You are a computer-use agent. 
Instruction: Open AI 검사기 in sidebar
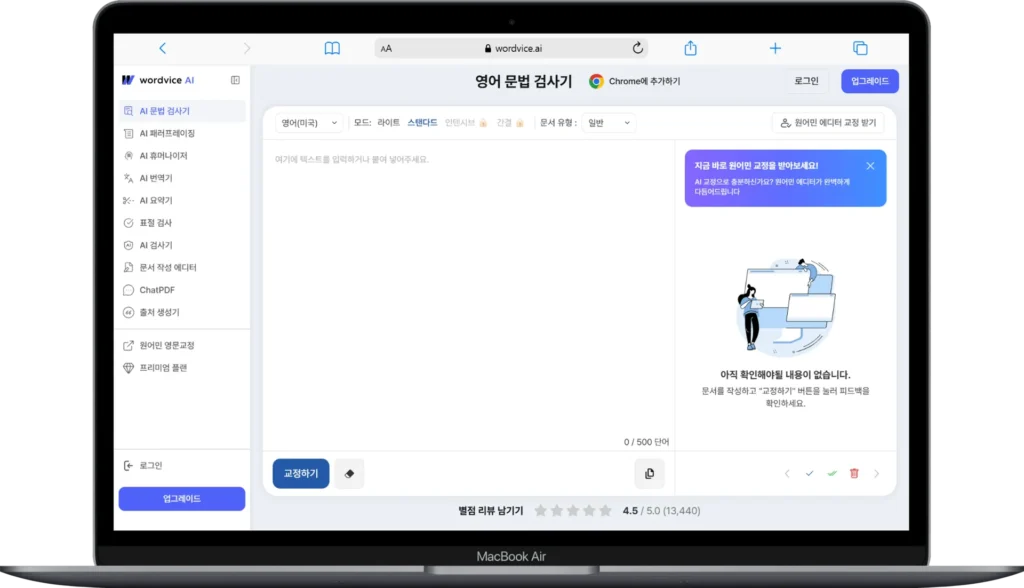(x=182, y=245)
